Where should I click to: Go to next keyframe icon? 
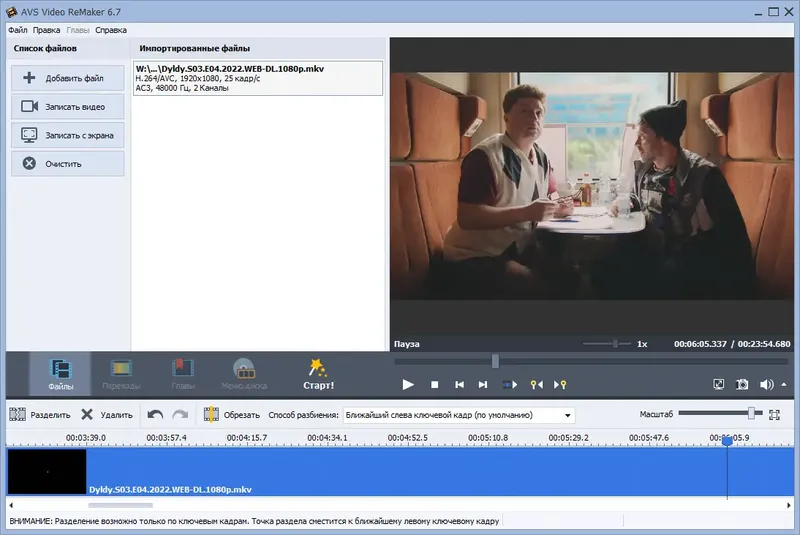[560, 385]
